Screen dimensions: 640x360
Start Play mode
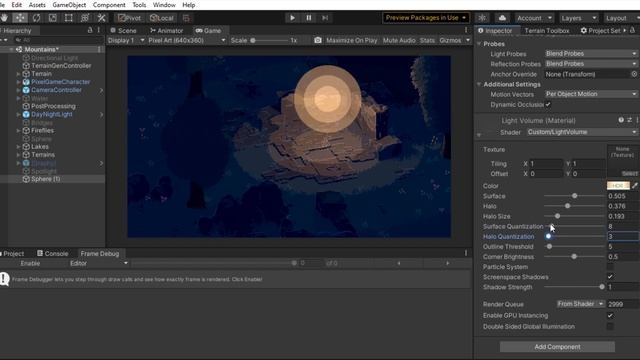292,18
